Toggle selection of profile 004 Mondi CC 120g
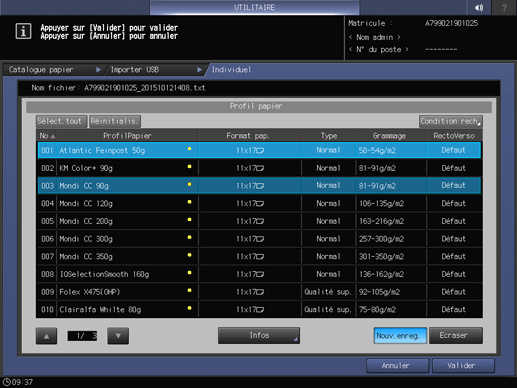Image resolution: width=517 pixels, height=388 pixels. pyautogui.click(x=259, y=203)
